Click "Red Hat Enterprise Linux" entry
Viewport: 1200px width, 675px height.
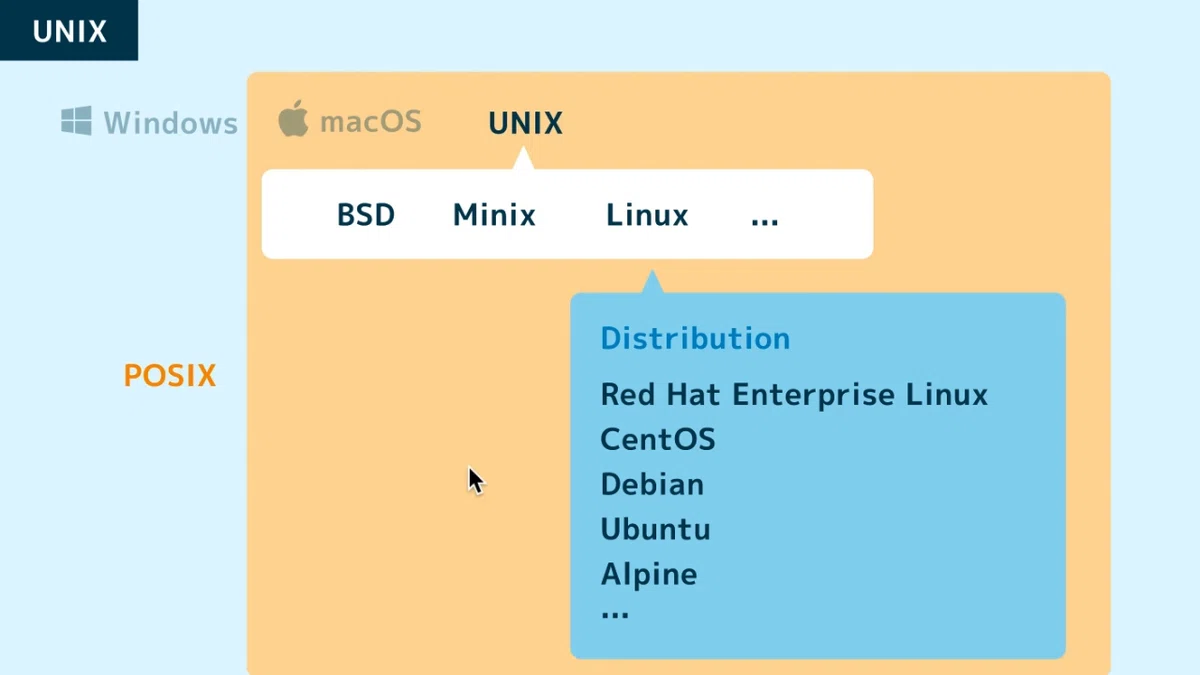coord(794,394)
